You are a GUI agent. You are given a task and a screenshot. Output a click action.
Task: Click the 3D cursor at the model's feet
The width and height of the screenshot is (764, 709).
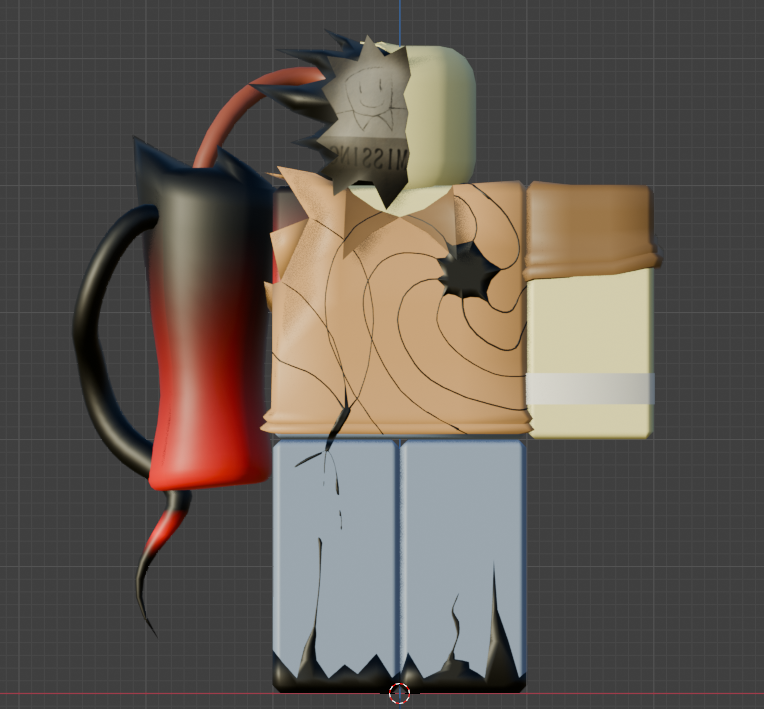click(x=400, y=693)
